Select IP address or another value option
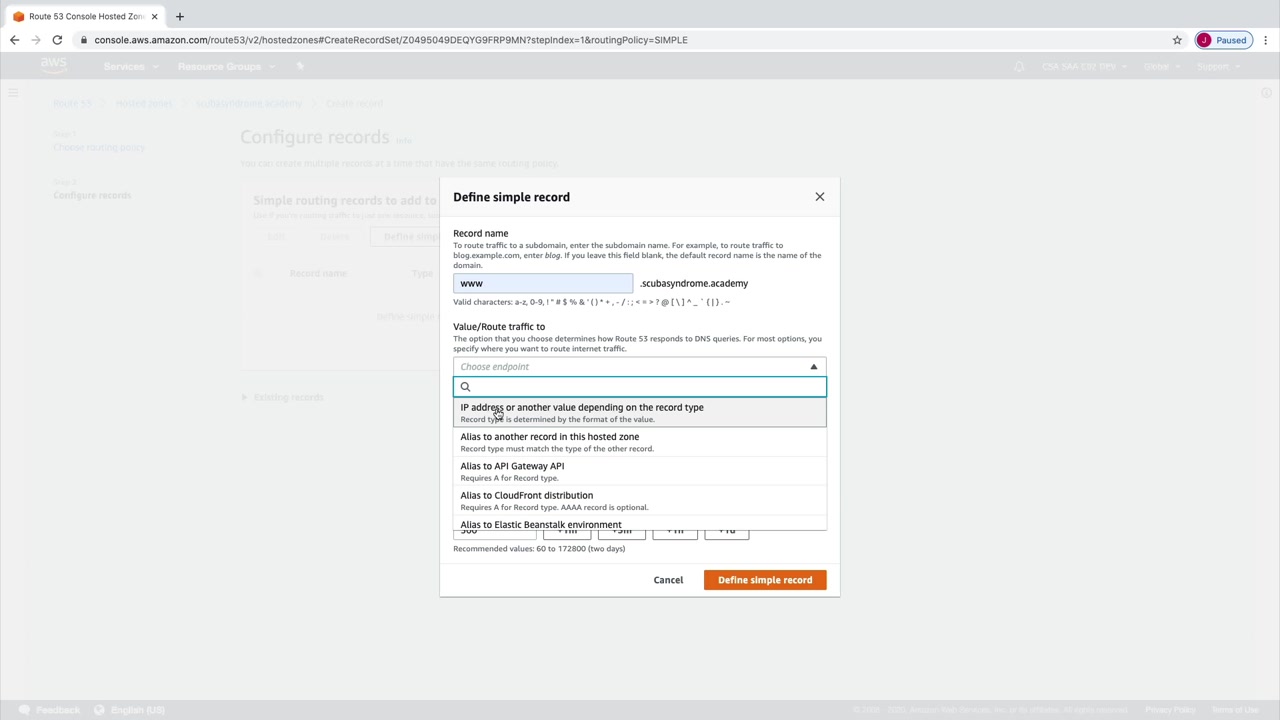This screenshot has height=720, width=1280. [x=640, y=412]
